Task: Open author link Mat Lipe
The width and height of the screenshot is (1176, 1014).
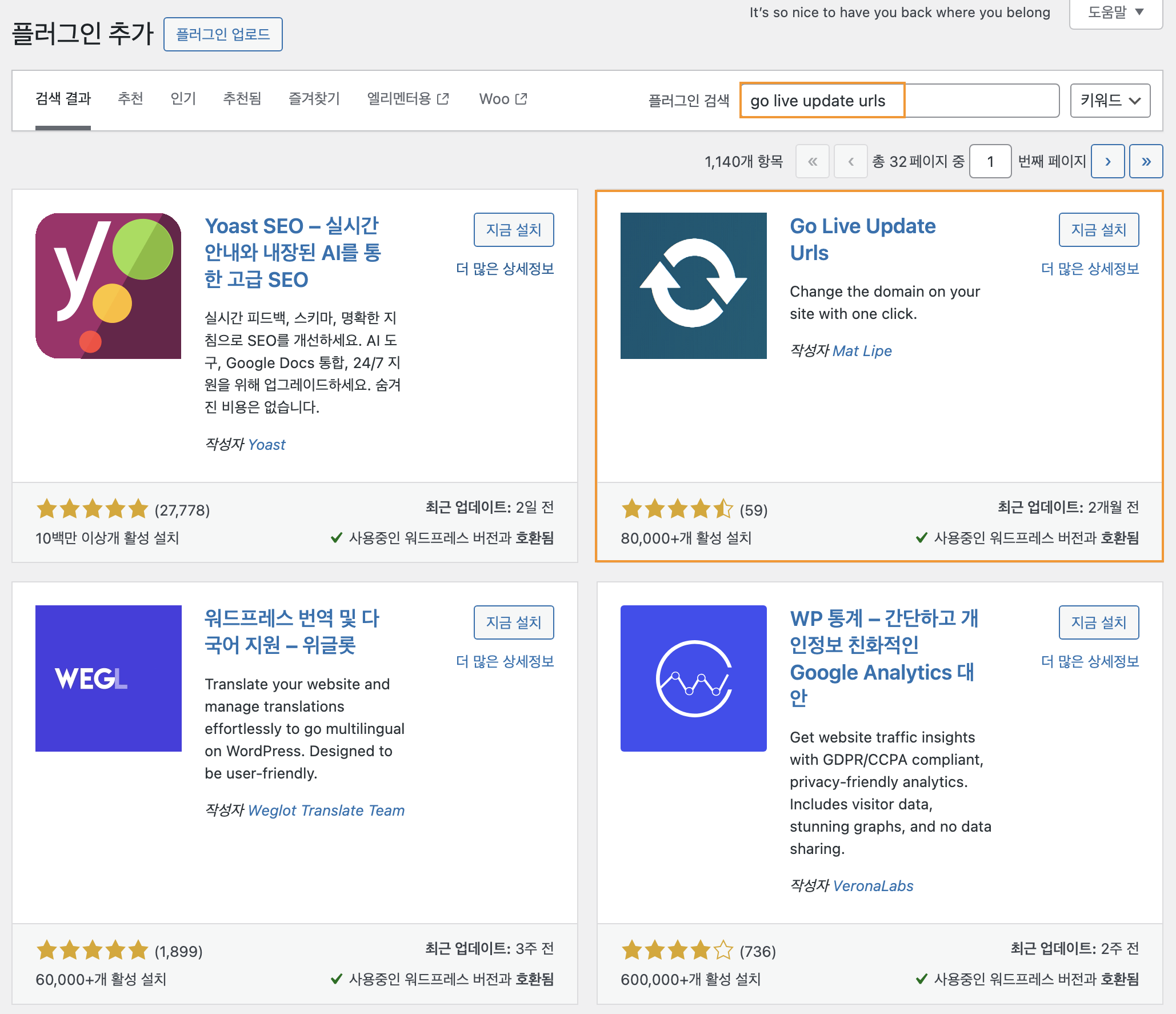Action: (x=862, y=351)
